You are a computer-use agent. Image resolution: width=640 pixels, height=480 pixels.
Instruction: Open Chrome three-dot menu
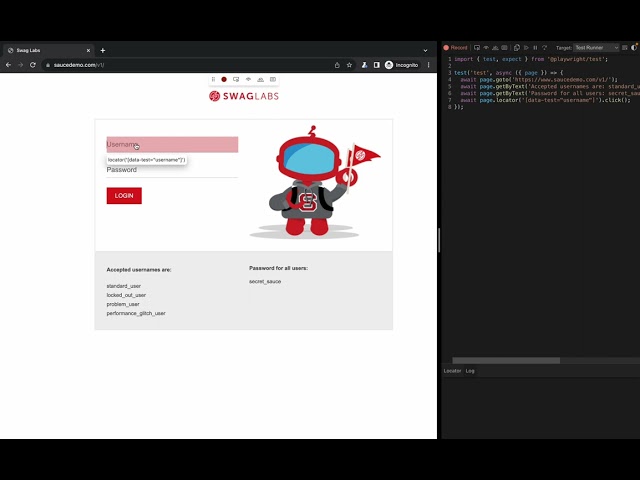[x=429, y=65]
